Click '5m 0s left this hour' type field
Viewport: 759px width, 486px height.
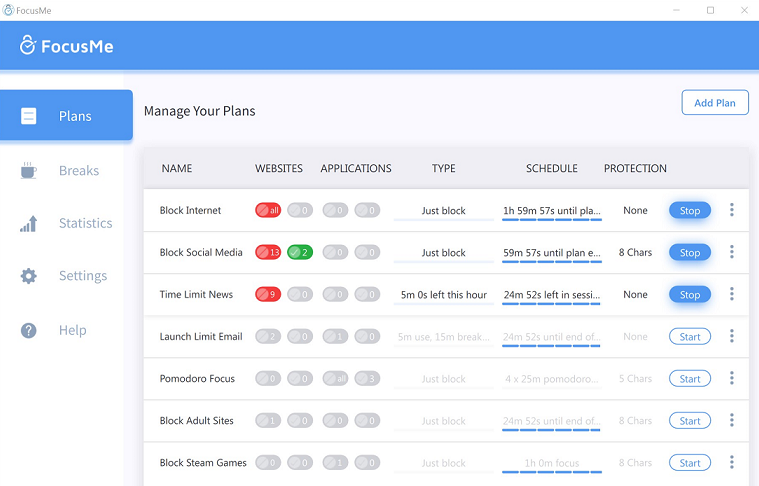pos(443,295)
